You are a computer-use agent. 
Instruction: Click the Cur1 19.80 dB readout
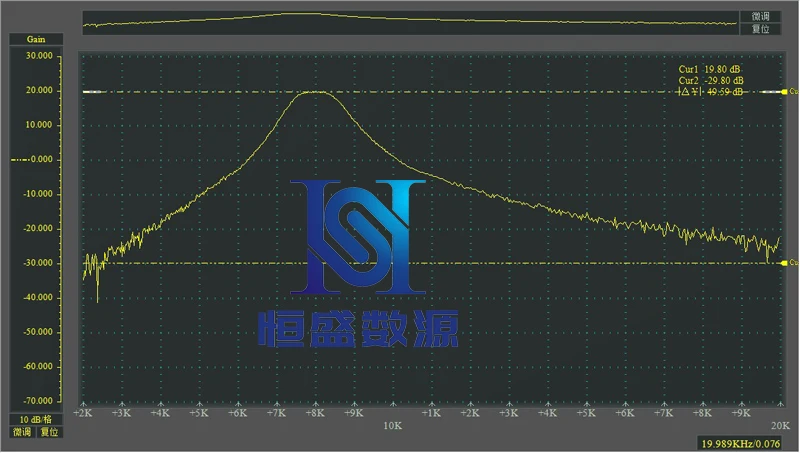click(x=709, y=69)
